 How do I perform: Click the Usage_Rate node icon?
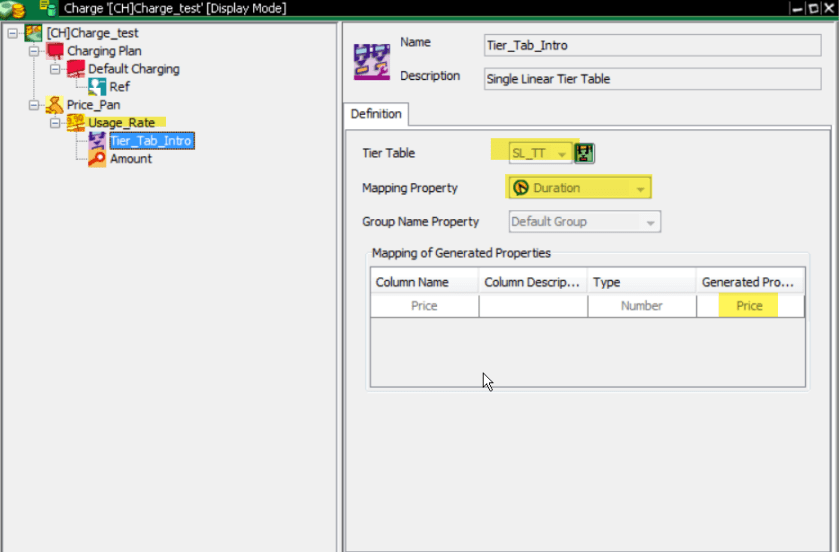pyautogui.click(x=75, y=122)
